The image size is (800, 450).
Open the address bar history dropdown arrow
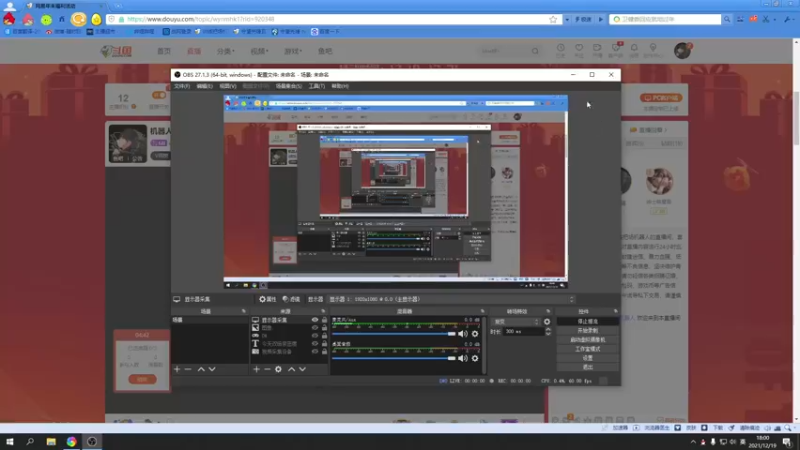point(567,19)
